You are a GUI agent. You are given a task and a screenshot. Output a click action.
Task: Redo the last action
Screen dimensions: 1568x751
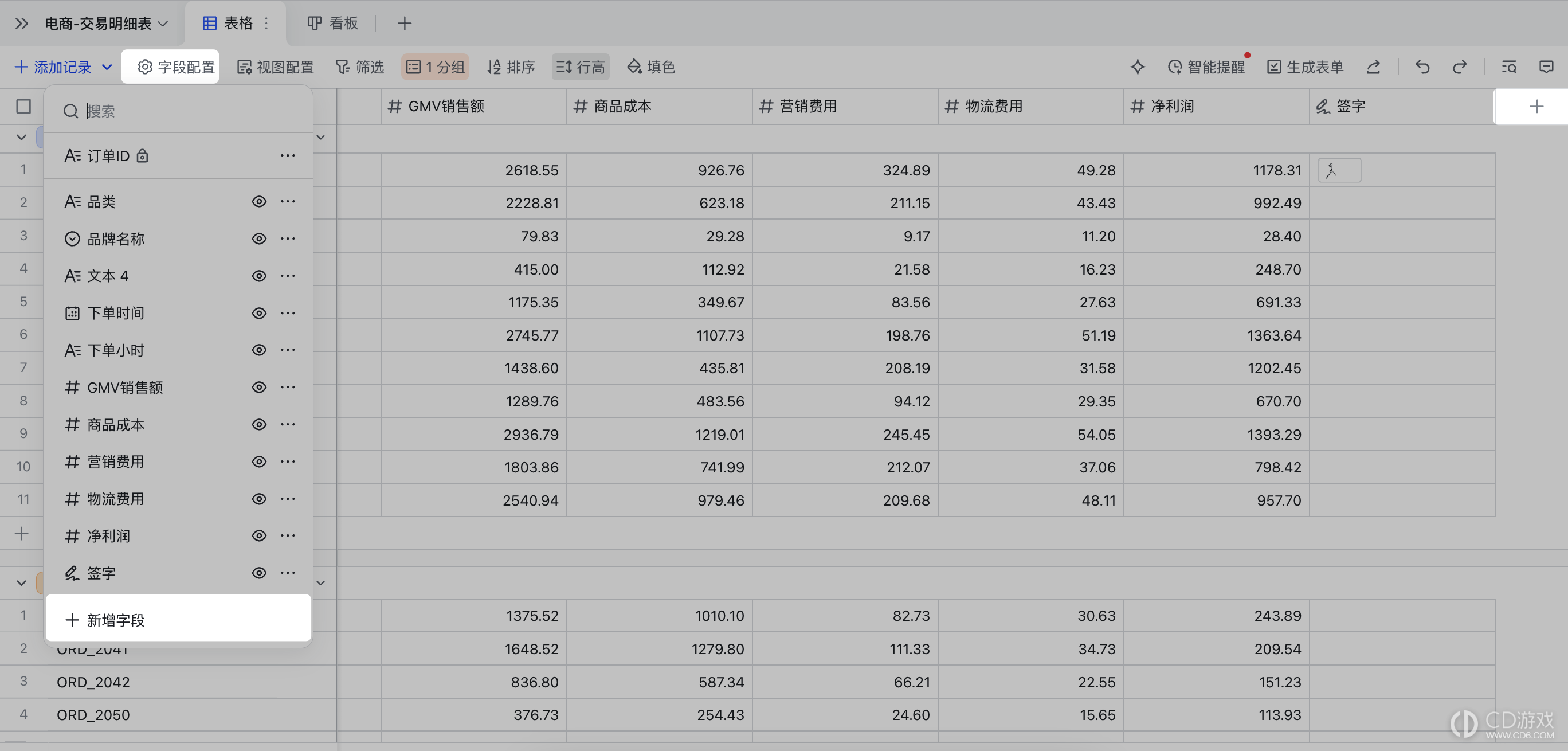pyautogui.click(x=1459, y=67)
